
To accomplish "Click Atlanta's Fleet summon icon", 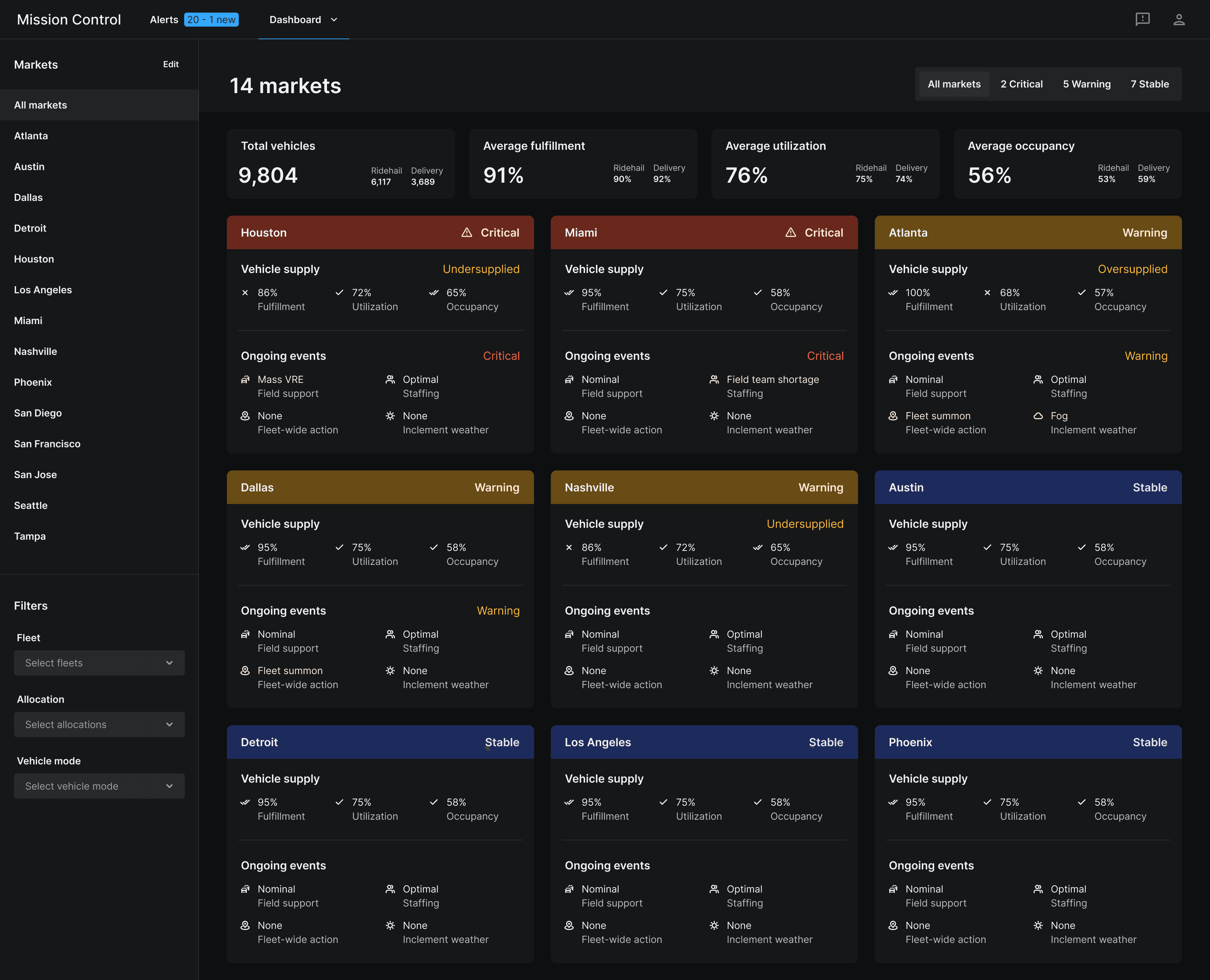I will click(x=893, y=415).
